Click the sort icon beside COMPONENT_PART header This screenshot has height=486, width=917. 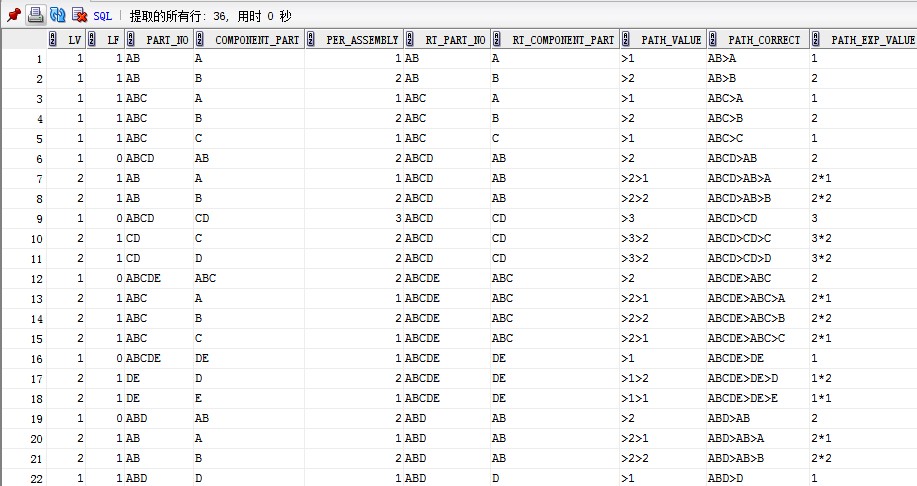tap(199, 39)
